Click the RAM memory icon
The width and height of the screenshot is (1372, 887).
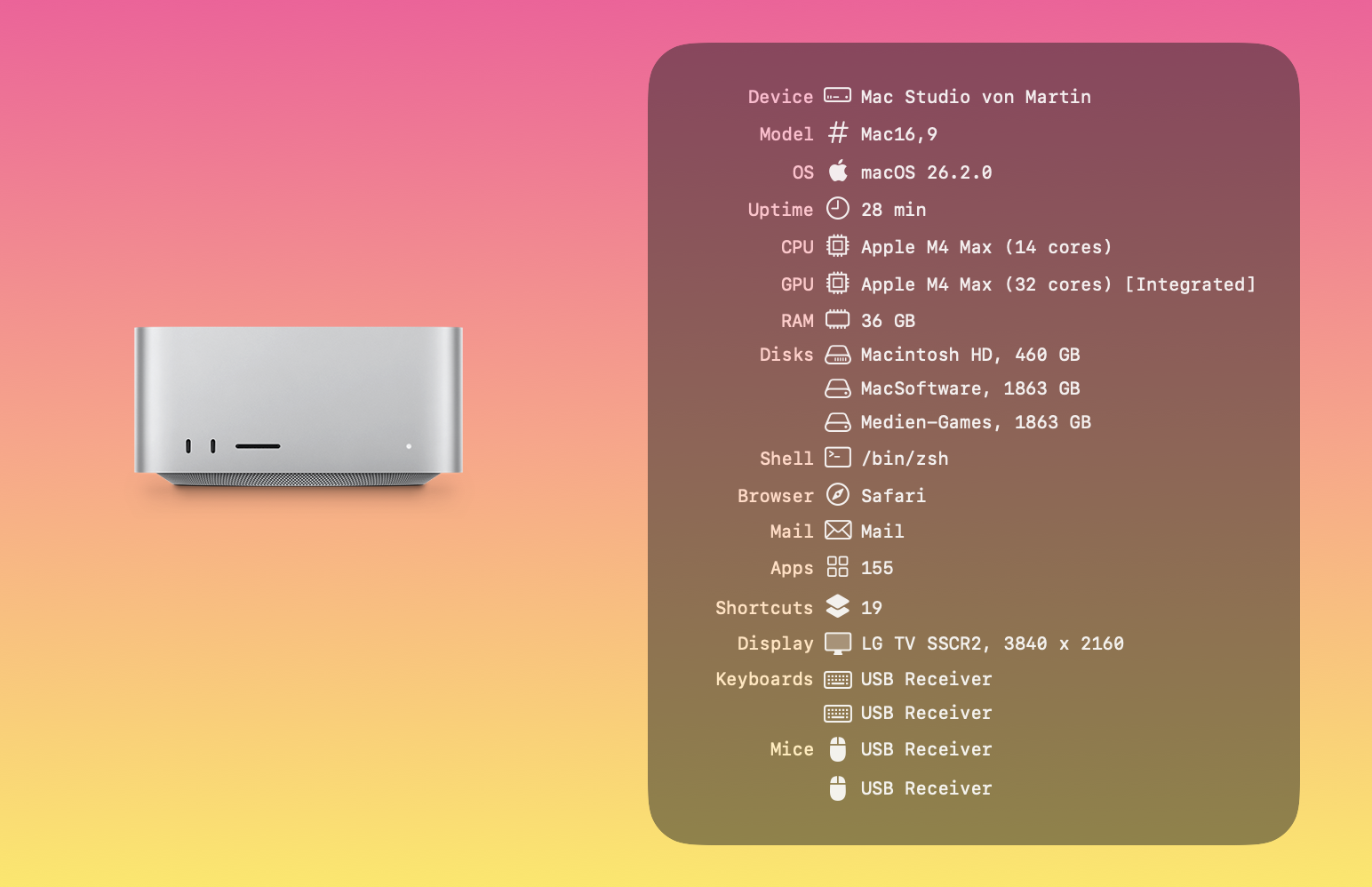(837, 319)
